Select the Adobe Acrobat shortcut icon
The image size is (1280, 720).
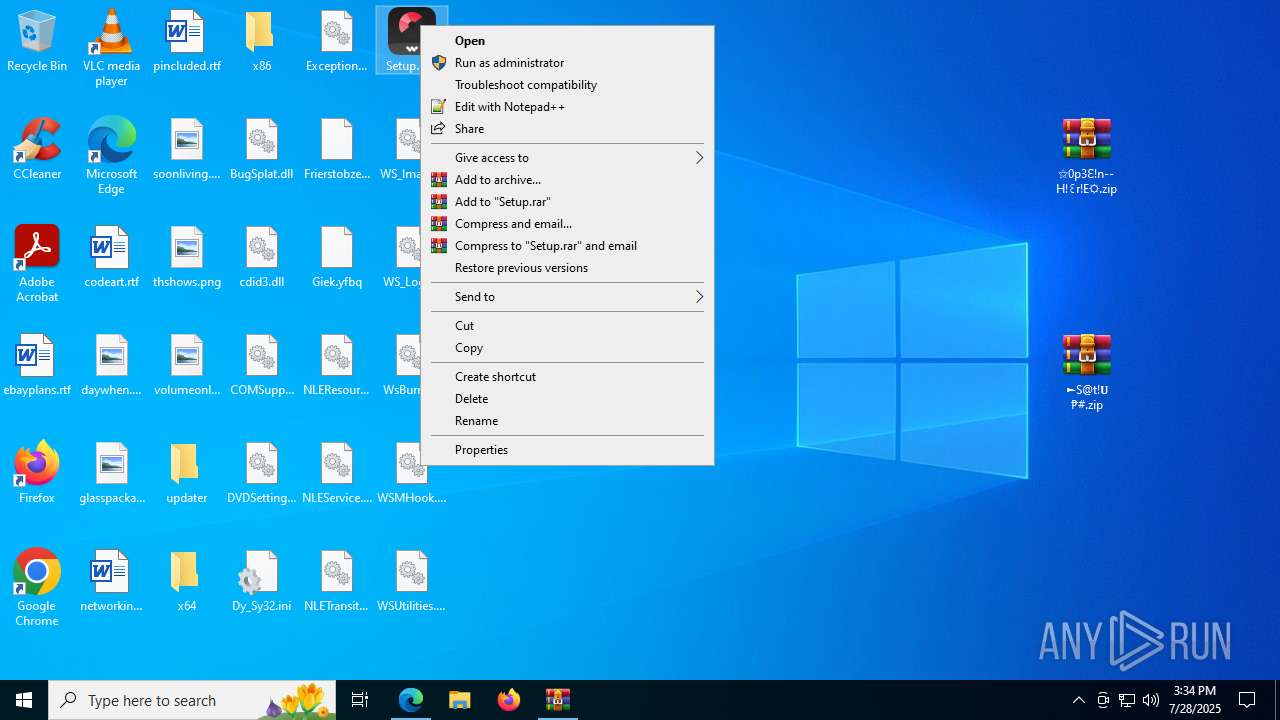coord(37,264)
